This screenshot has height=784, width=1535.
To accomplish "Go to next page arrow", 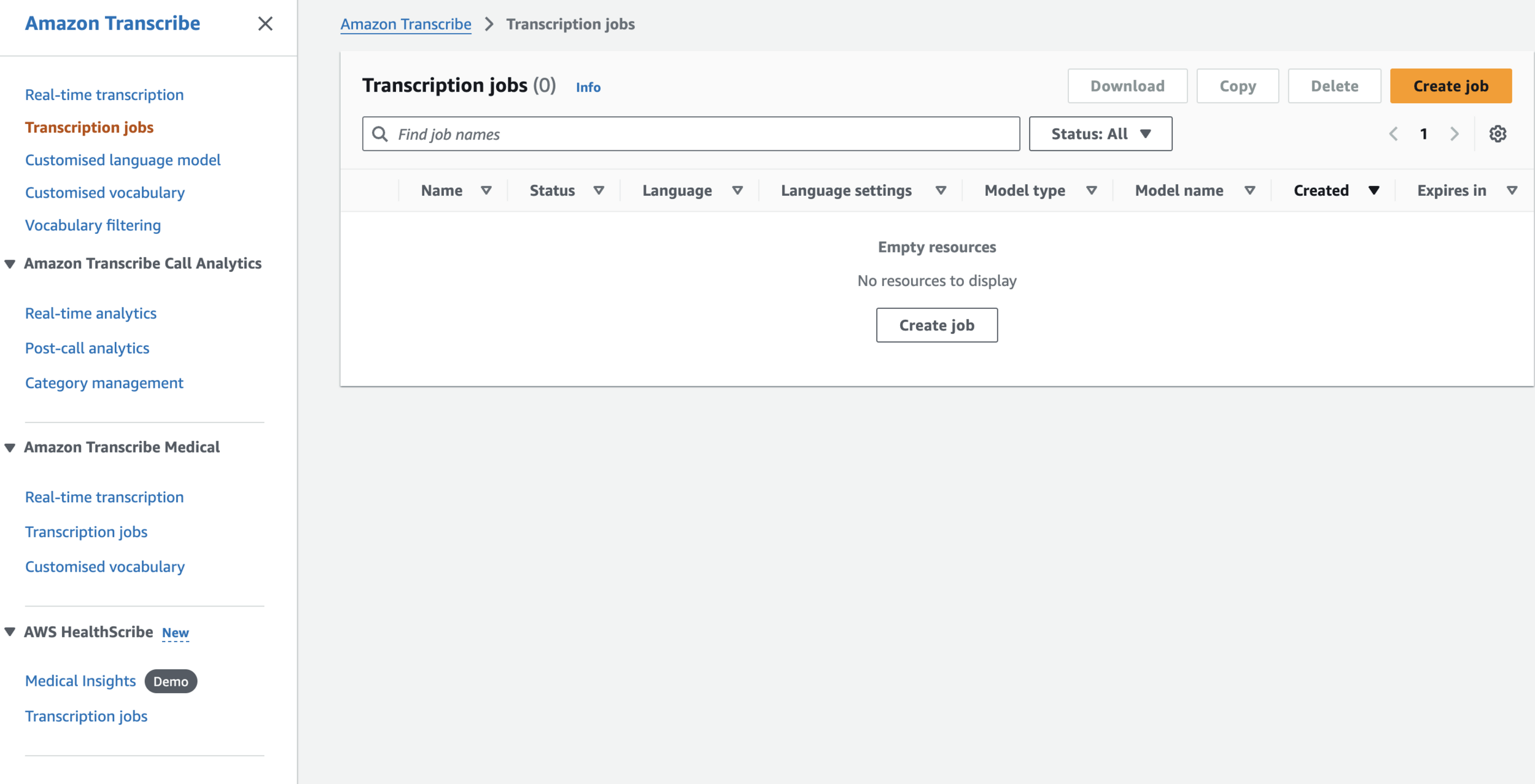I will coord(1454,134).
